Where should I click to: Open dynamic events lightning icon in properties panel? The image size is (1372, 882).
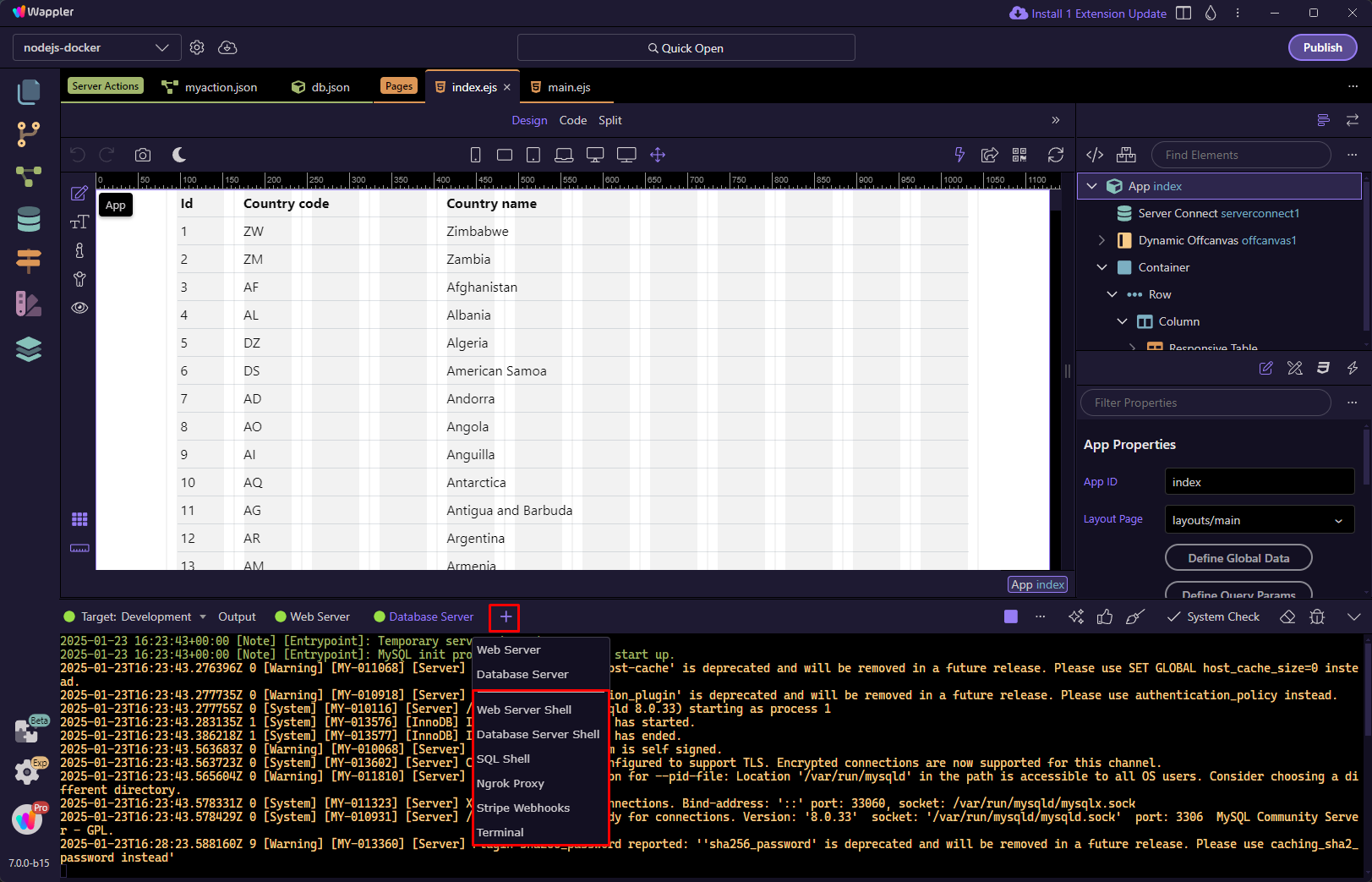pos(1353,368)
